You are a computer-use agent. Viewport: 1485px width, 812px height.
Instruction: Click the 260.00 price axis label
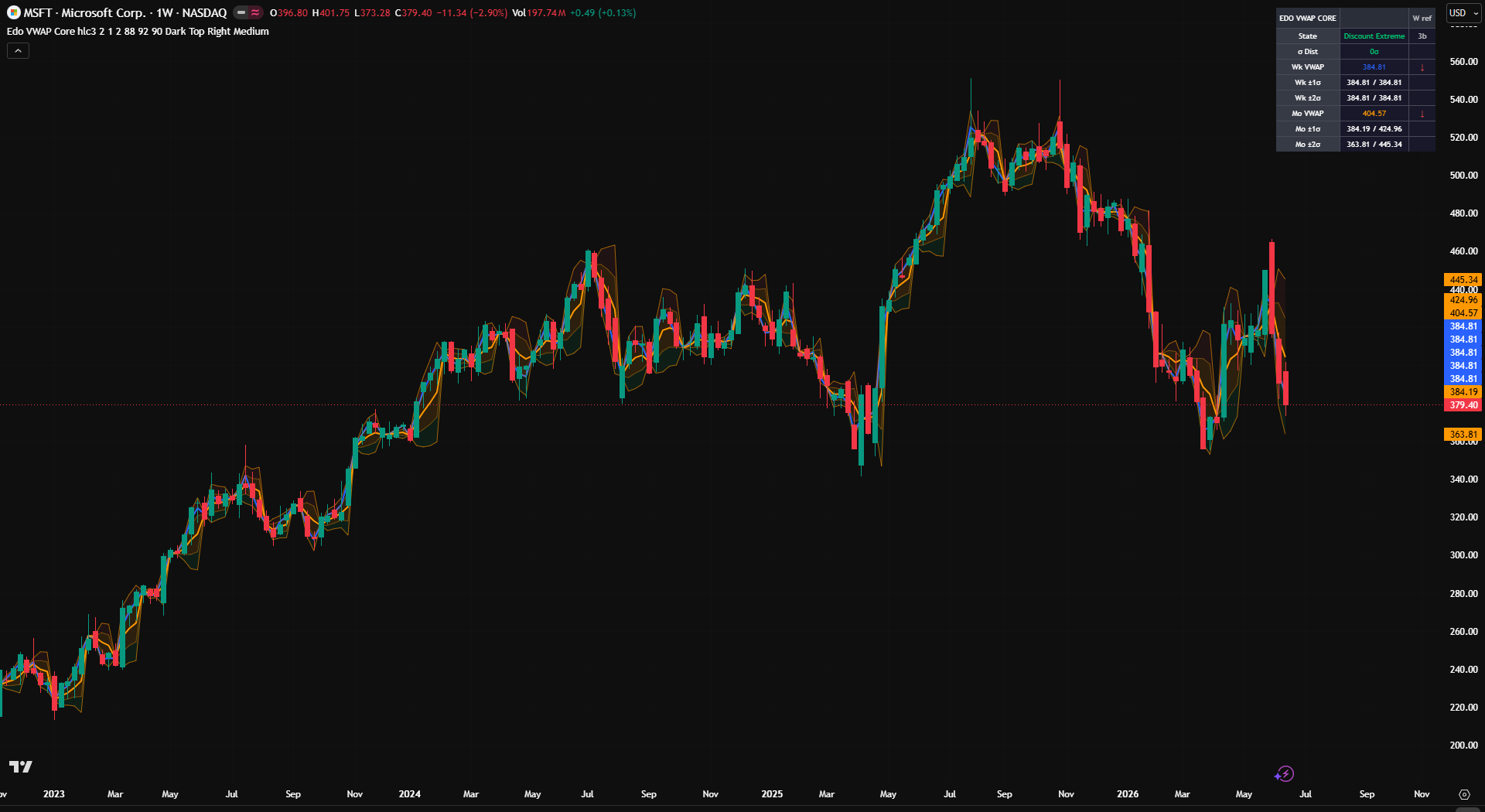tap(1463, 632)
